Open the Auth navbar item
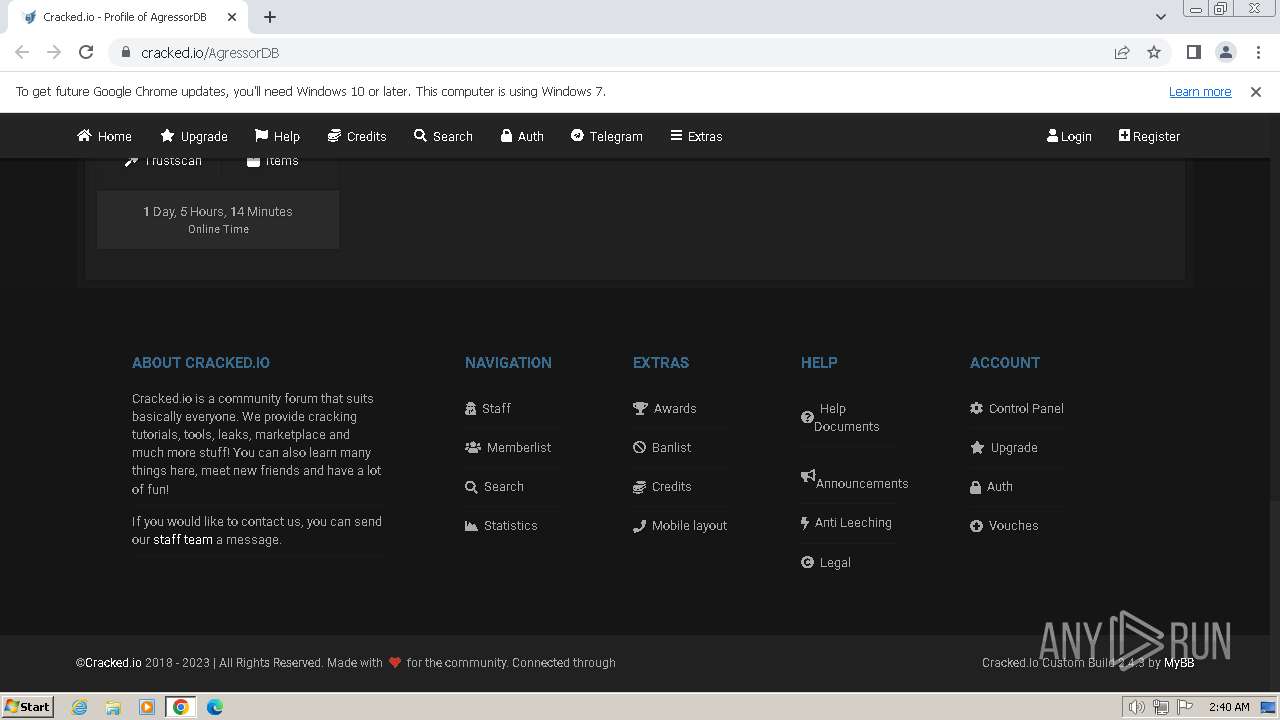Viewport: 1280px width, 720px height. [522, 136]
